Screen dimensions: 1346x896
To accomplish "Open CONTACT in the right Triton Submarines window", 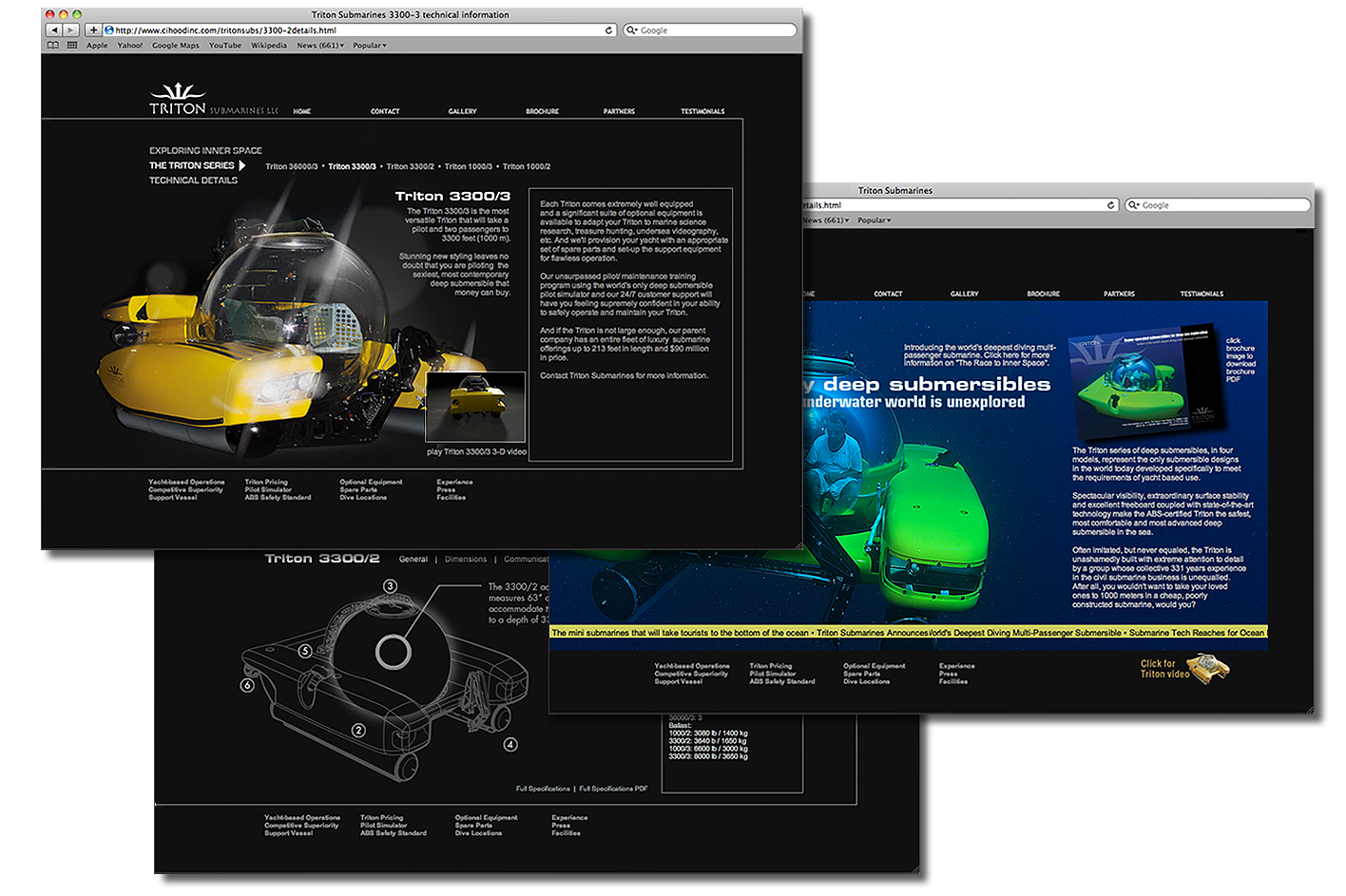I will tap(888, 294).
